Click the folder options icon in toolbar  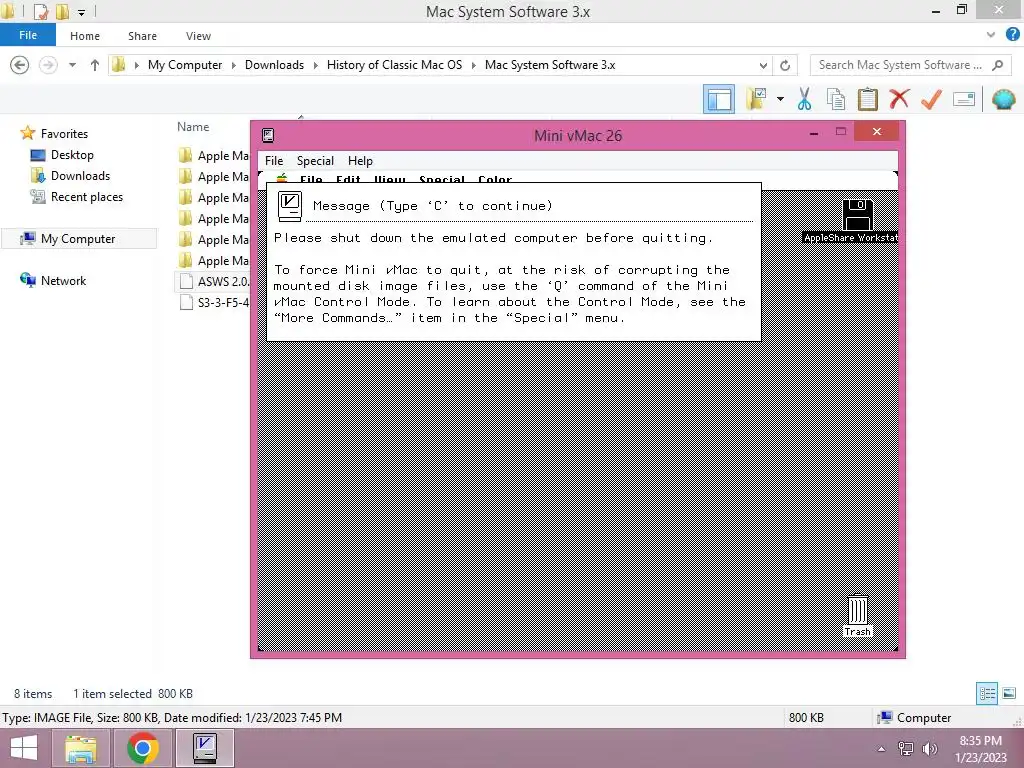point(758,99)
